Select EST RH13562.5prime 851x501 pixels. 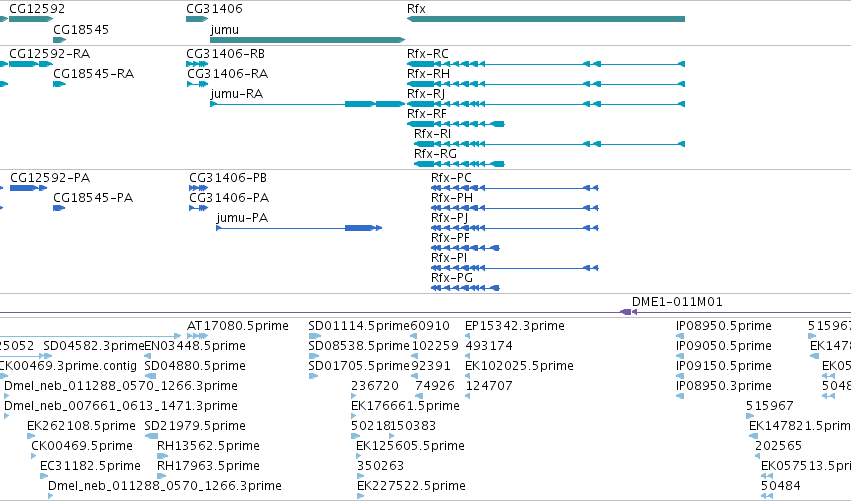pyautogui.click(x=208, y=447)
